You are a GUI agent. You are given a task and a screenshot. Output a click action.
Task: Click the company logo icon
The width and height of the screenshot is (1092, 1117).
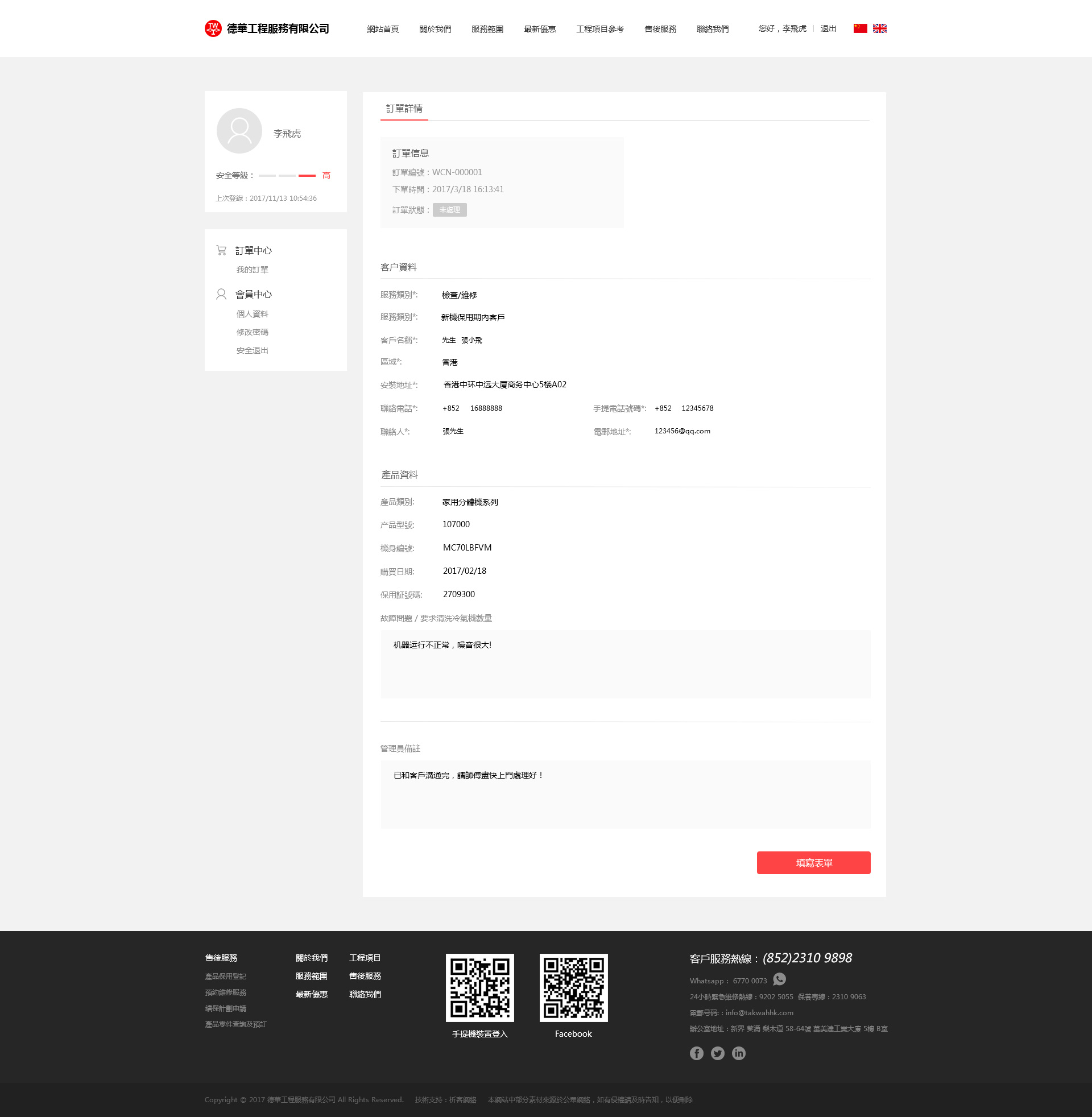pos(213,28)
